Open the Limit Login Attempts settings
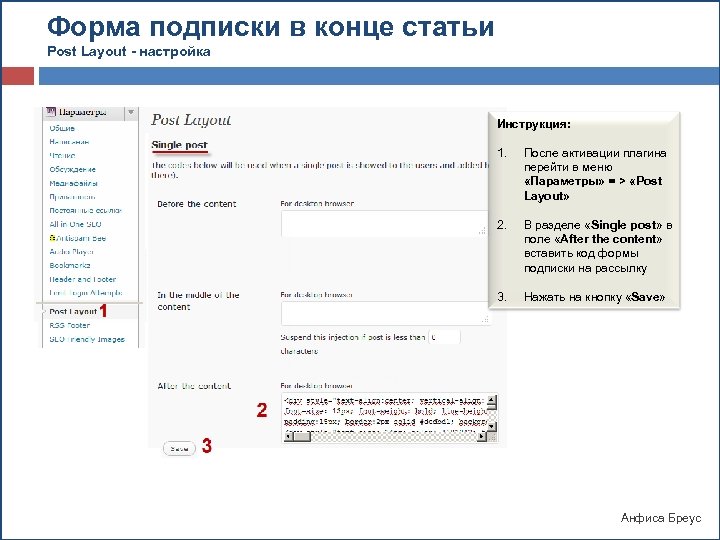720x540 pixels. pyautogui.click(x=86, y=293)
